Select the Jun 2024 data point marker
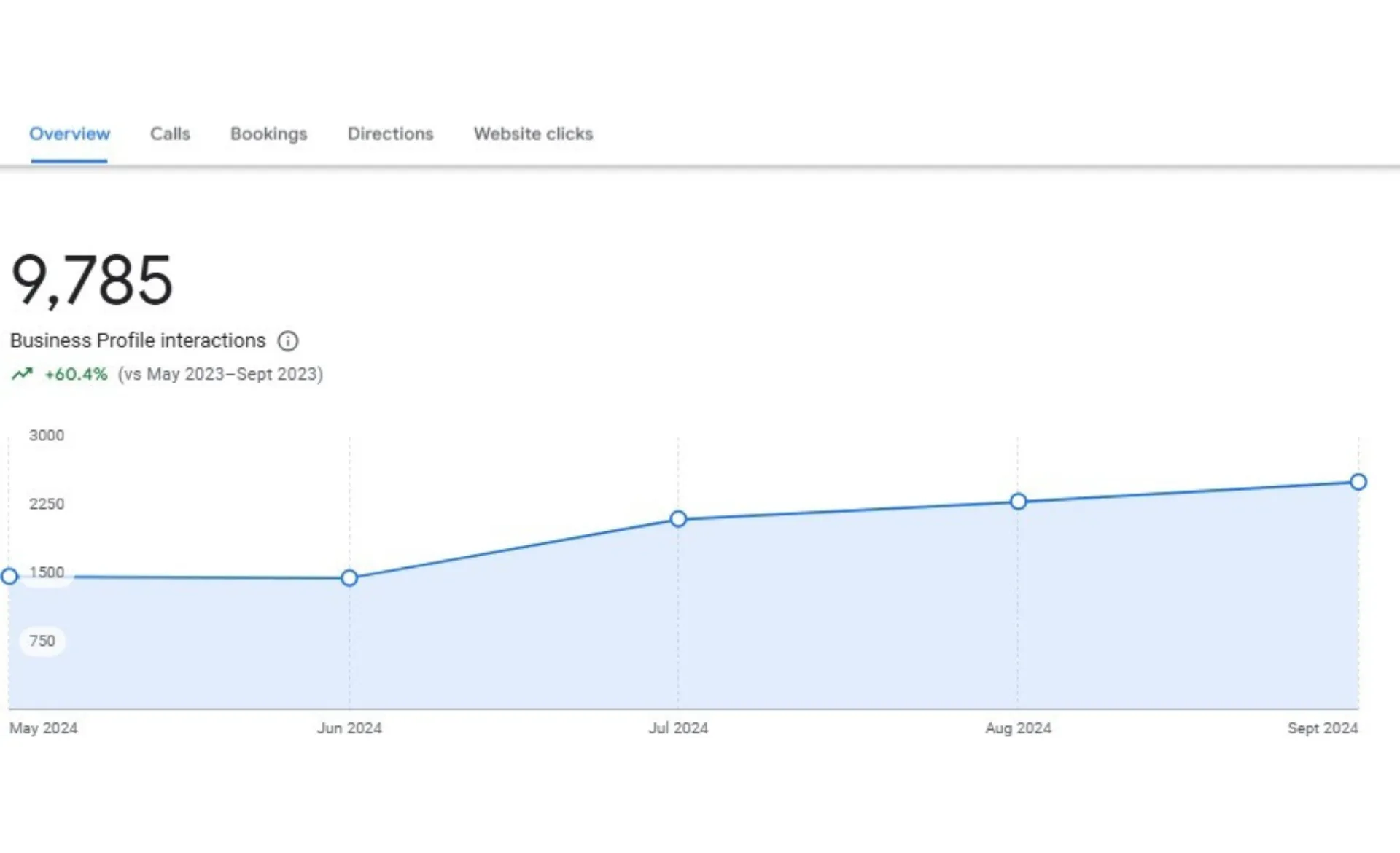Image resolution: width=1400 pixels, height=853 pixels. (349, 578)
